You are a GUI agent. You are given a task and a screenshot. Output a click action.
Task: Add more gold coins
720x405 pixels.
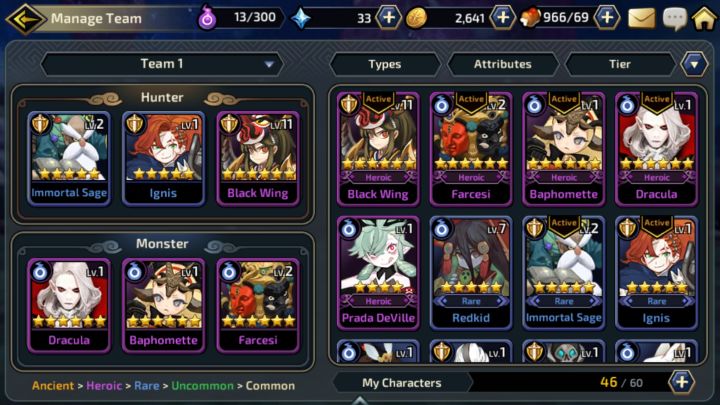pos(502,18)
